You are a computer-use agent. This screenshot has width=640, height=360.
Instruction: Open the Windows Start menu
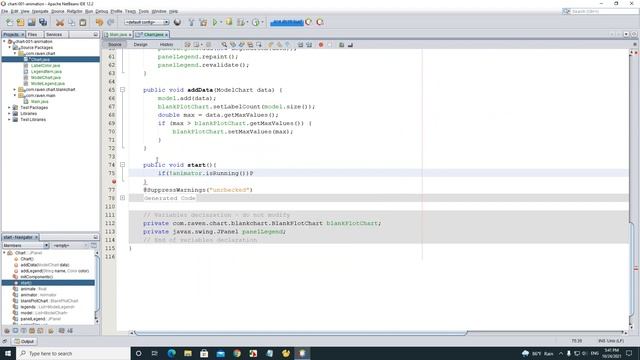tap(8, 353)
